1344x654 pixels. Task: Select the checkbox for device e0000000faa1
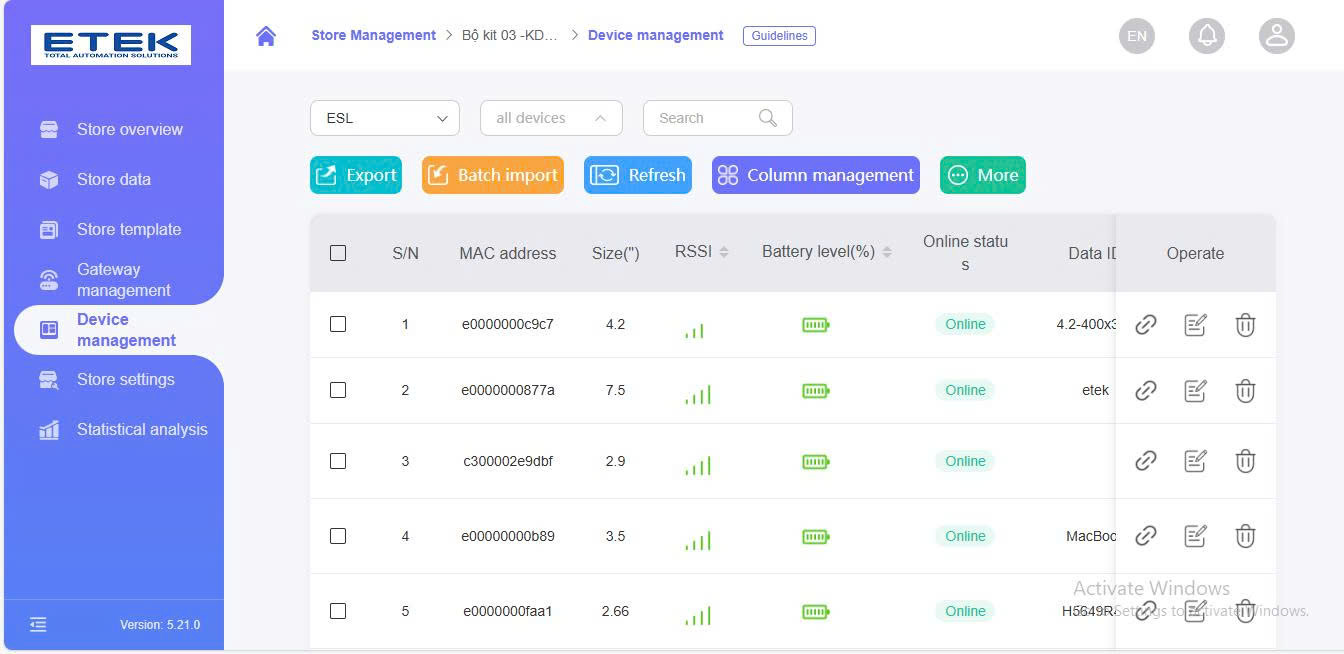coord(338,611)
